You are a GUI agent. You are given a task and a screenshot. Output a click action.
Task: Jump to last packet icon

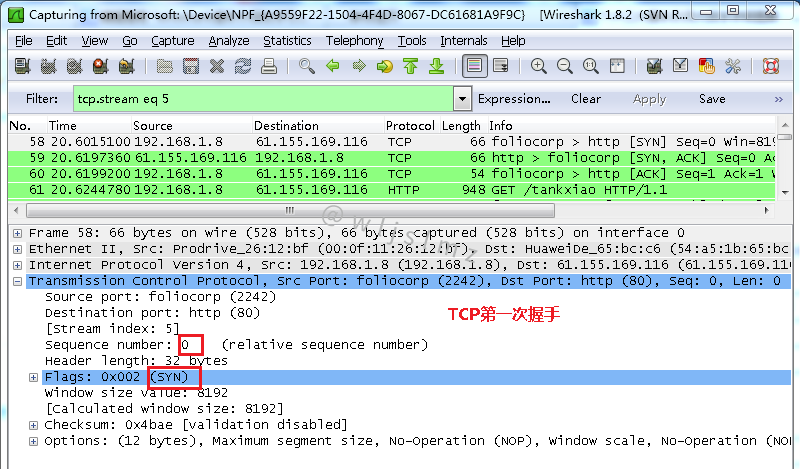tap(437, 66)
